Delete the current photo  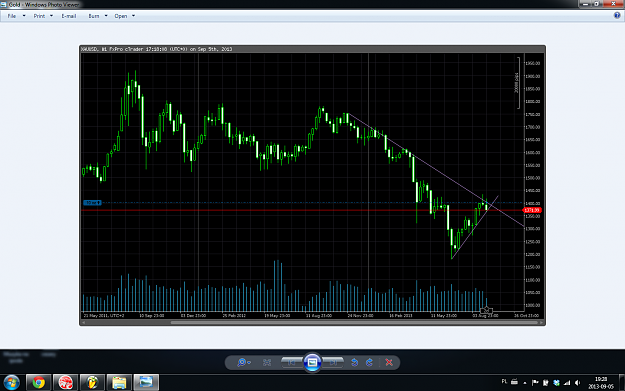click(389, 362)
